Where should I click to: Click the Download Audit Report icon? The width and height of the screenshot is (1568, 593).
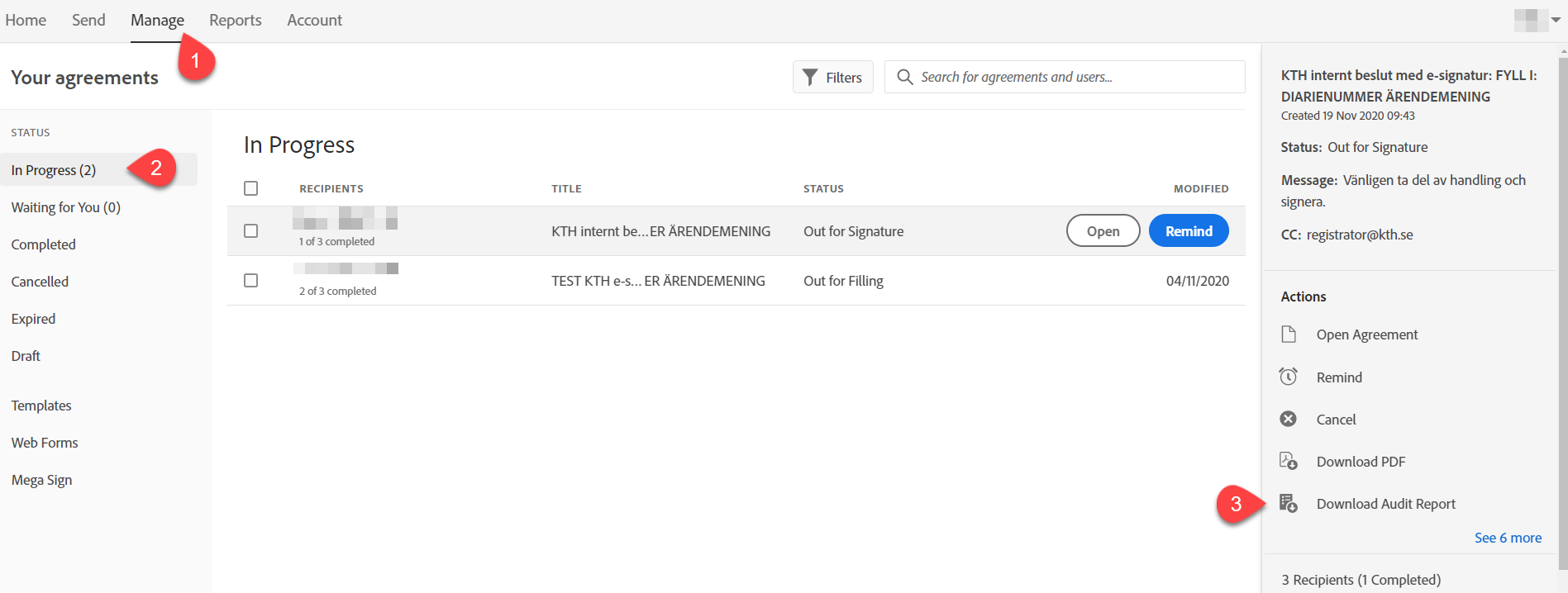[x=1288, y=503]
